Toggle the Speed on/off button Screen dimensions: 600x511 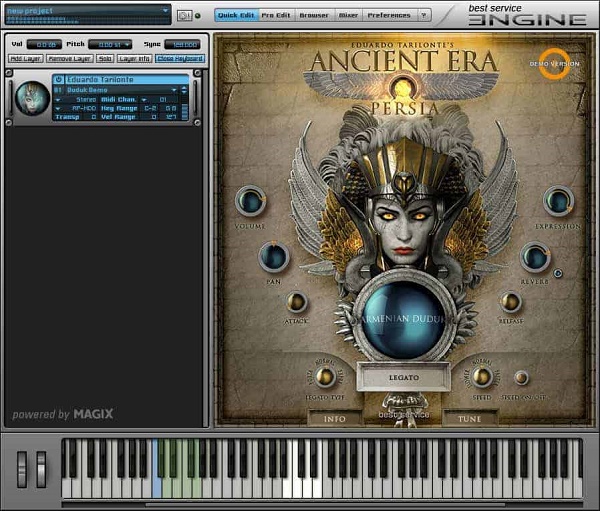pos(521,378)
